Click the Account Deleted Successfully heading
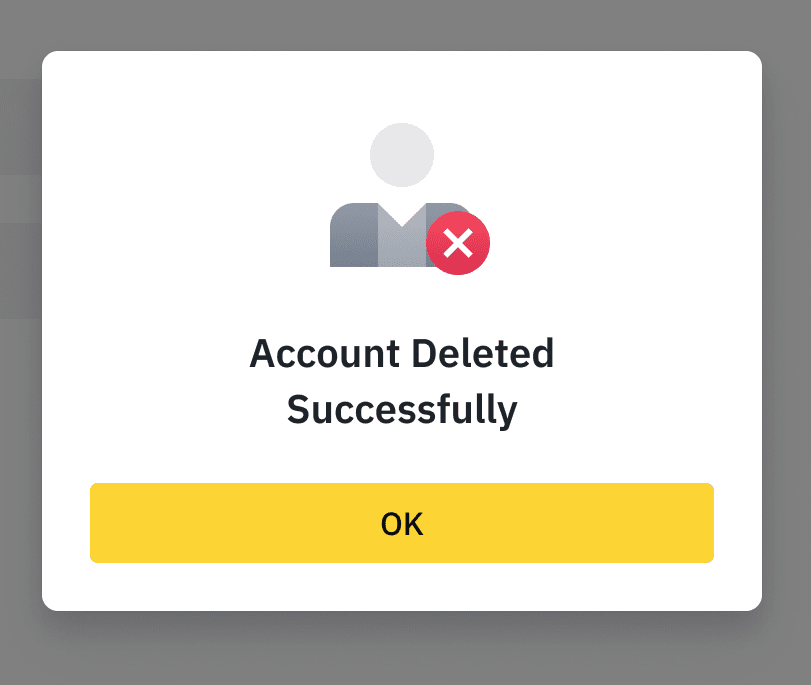The width and height of the screenshot is (811, 685). click(402, 380)
